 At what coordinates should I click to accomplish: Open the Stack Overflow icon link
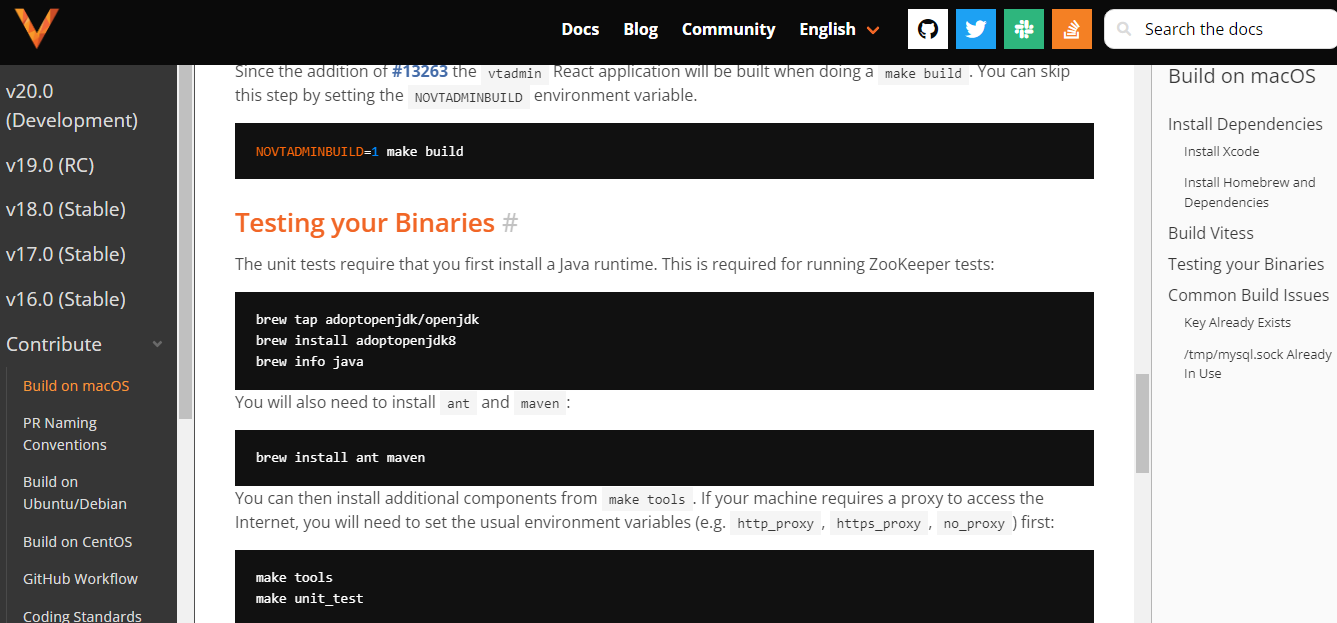(x=1071, y=29)
